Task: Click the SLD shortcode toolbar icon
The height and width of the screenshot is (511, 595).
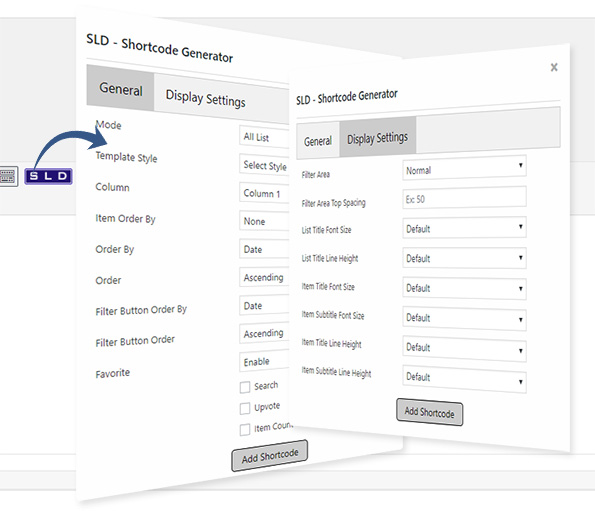Action: pos(48,176)
